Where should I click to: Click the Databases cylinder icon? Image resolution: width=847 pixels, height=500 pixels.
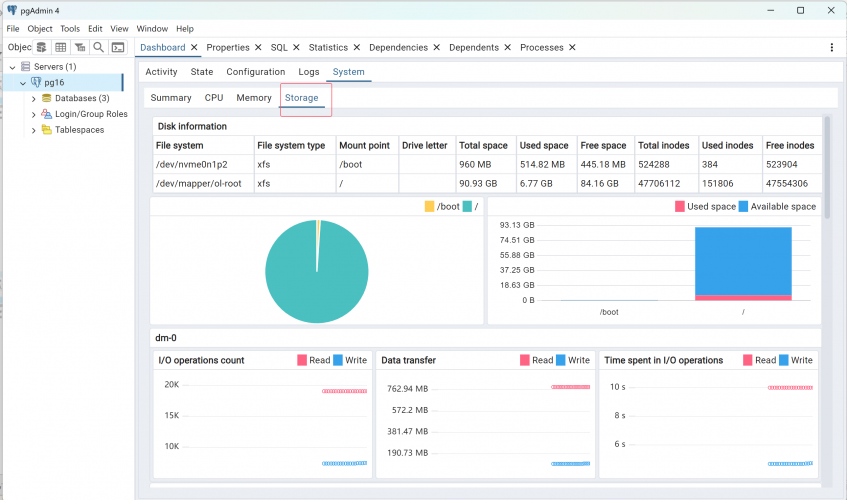click(46, 98)
